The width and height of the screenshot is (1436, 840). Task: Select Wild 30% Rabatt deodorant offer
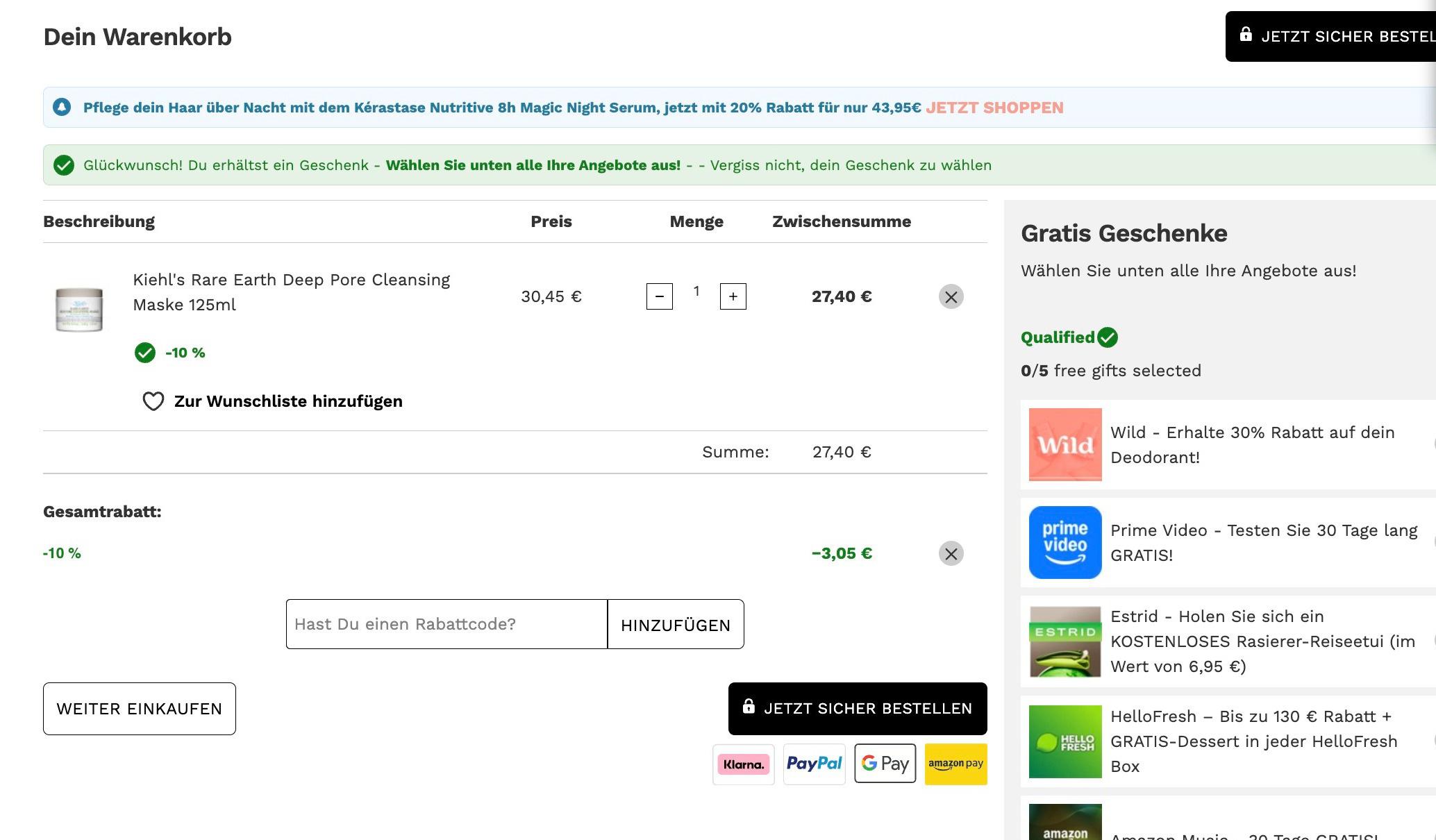tap(1253, 445)
